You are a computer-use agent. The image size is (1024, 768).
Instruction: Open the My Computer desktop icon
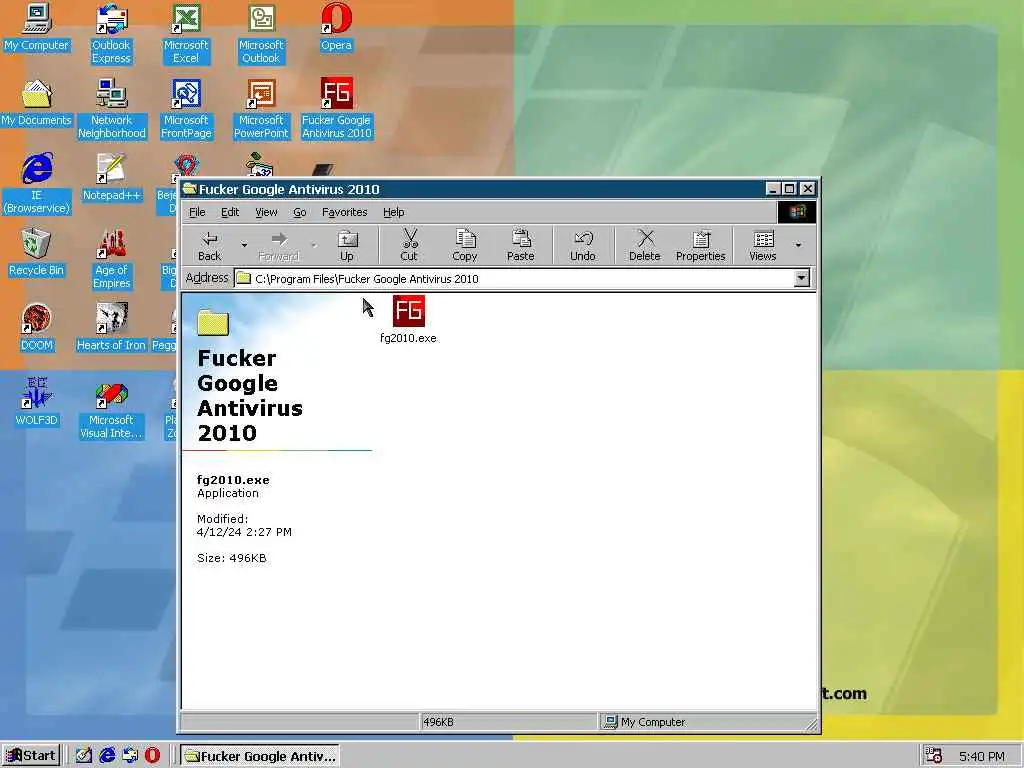(x=37, y=28)
